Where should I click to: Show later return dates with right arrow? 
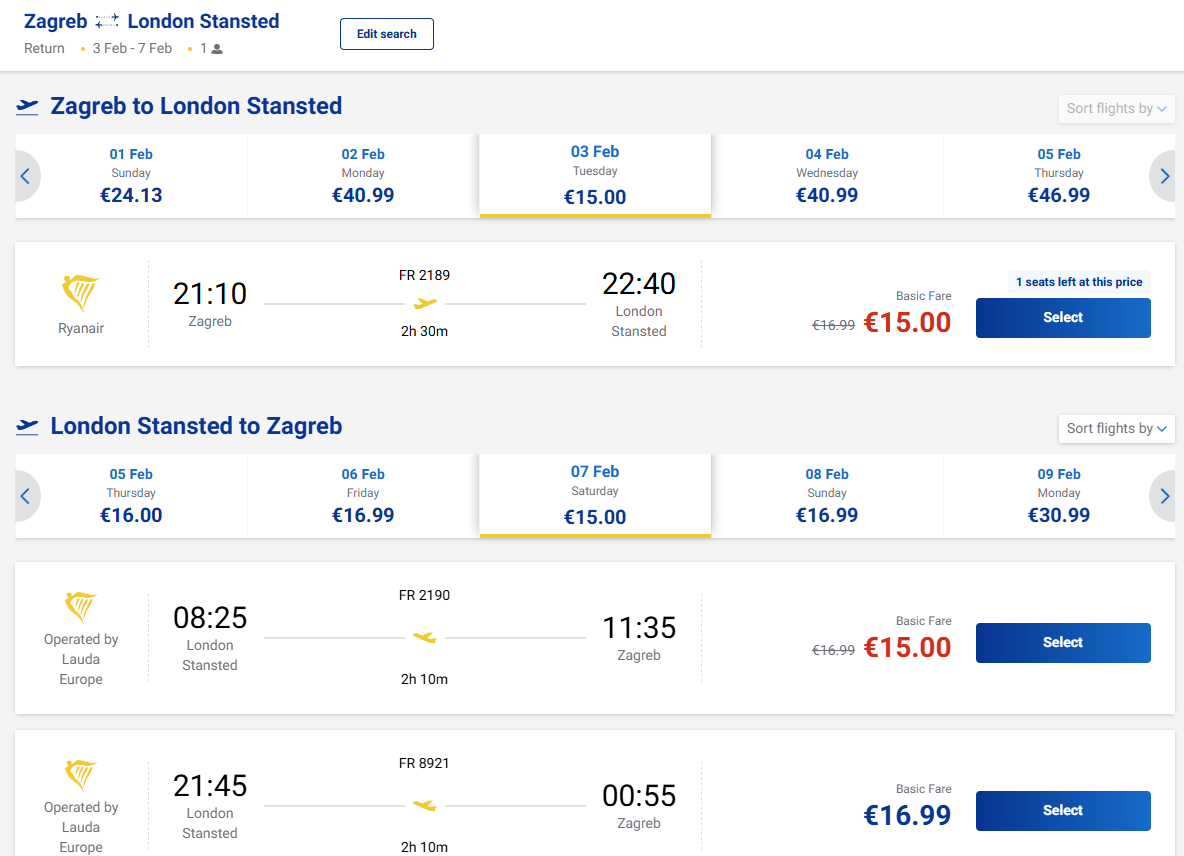pyautogui.click(x=1163, y=496)
